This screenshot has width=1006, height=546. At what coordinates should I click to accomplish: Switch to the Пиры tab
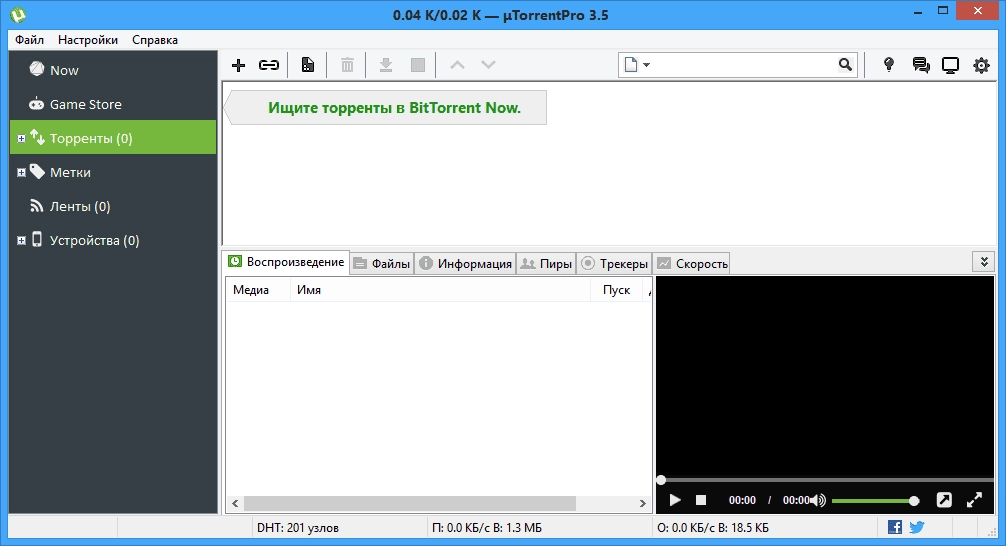(546, 264)
